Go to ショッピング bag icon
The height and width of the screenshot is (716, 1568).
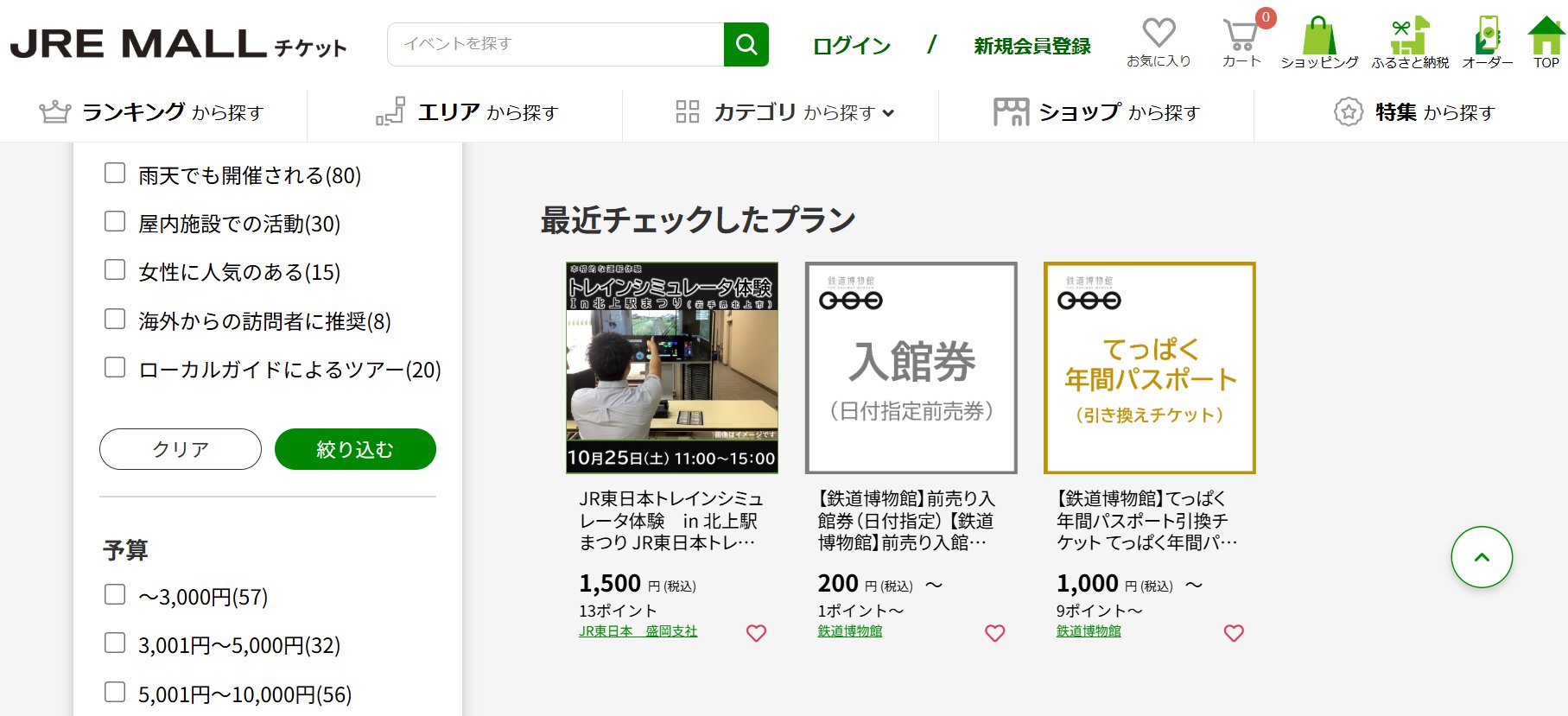click(1319, 35)
